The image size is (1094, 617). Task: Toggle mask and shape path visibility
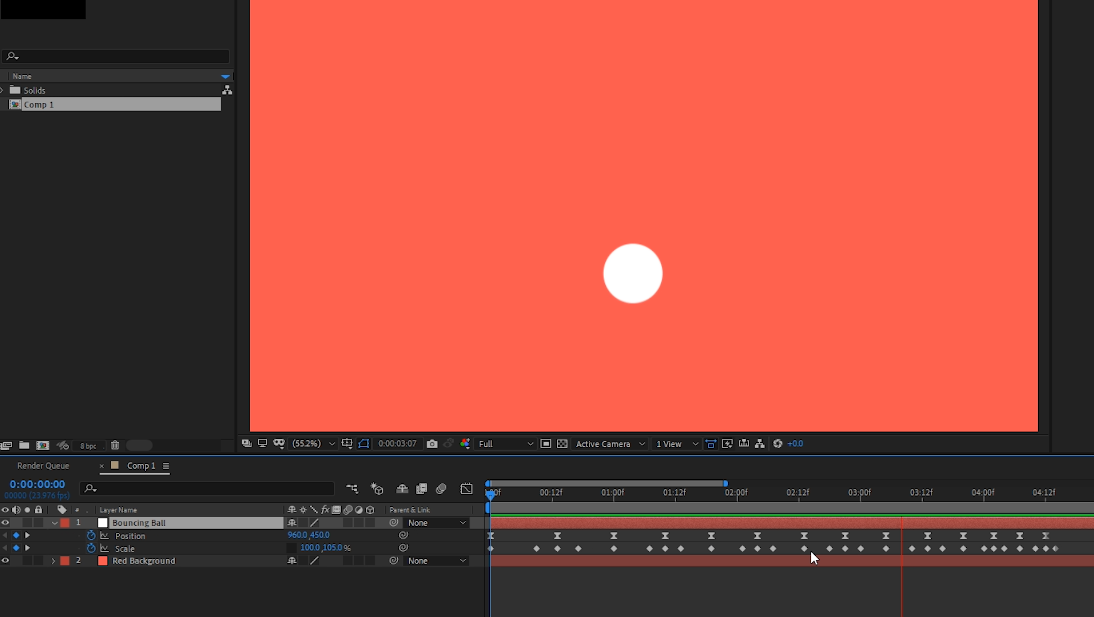[279, 443]
